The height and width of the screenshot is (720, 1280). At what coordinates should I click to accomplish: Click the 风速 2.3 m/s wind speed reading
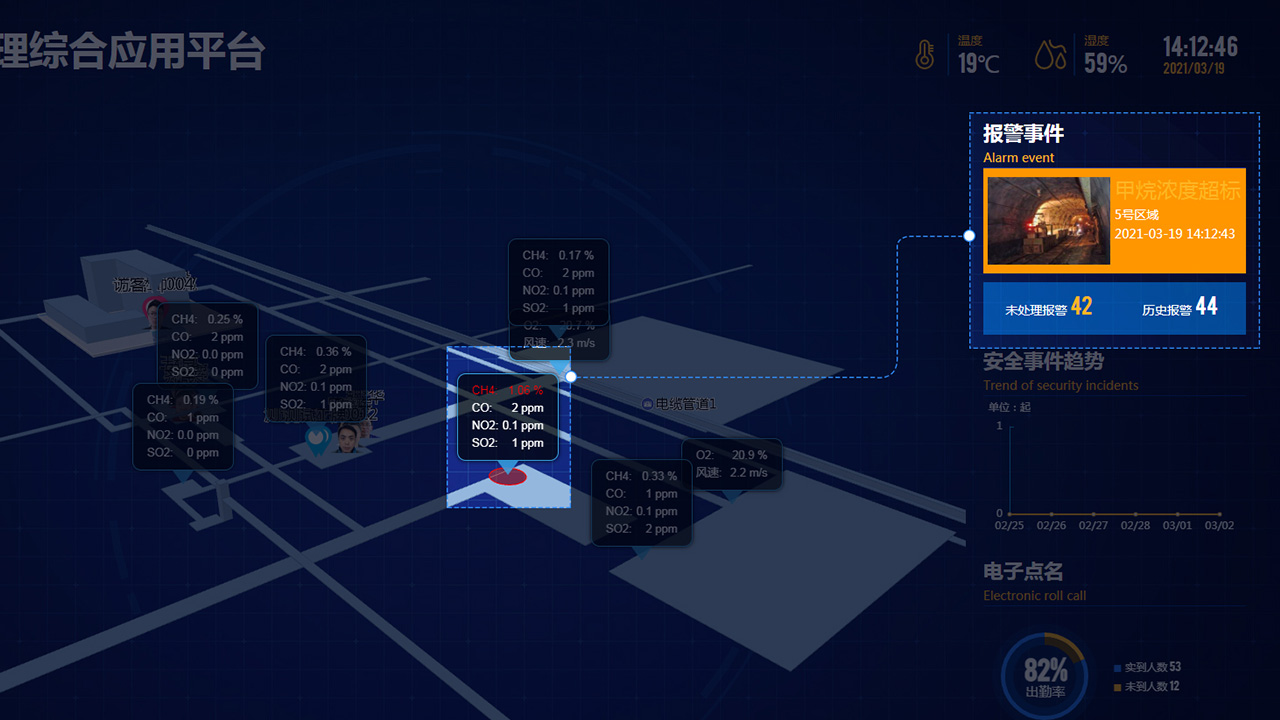pyautogui.click(x=559, y=343)
